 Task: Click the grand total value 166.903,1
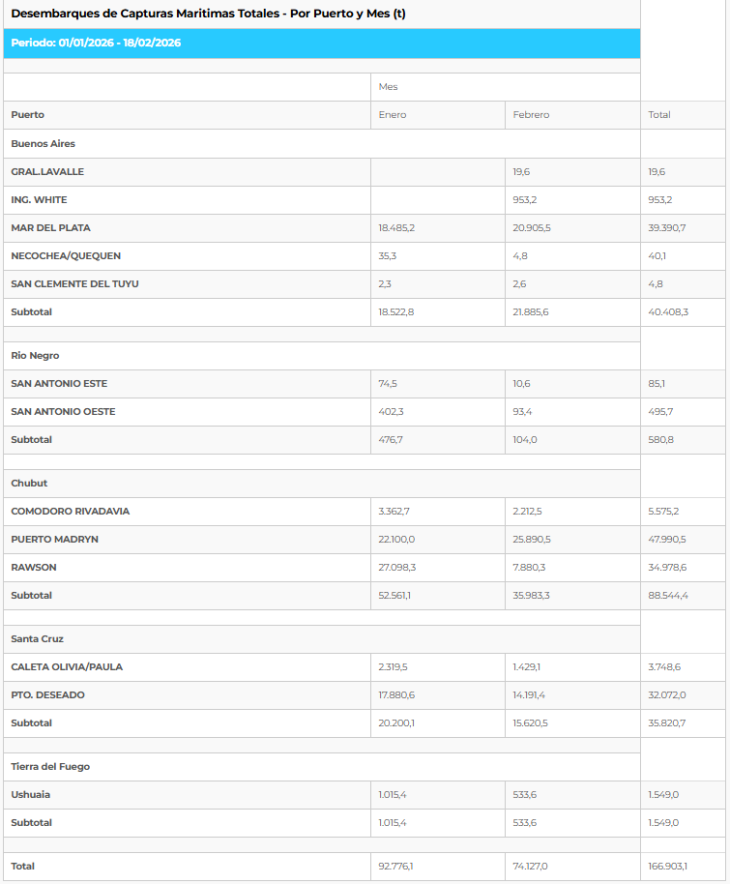click(x=668, y=866)
